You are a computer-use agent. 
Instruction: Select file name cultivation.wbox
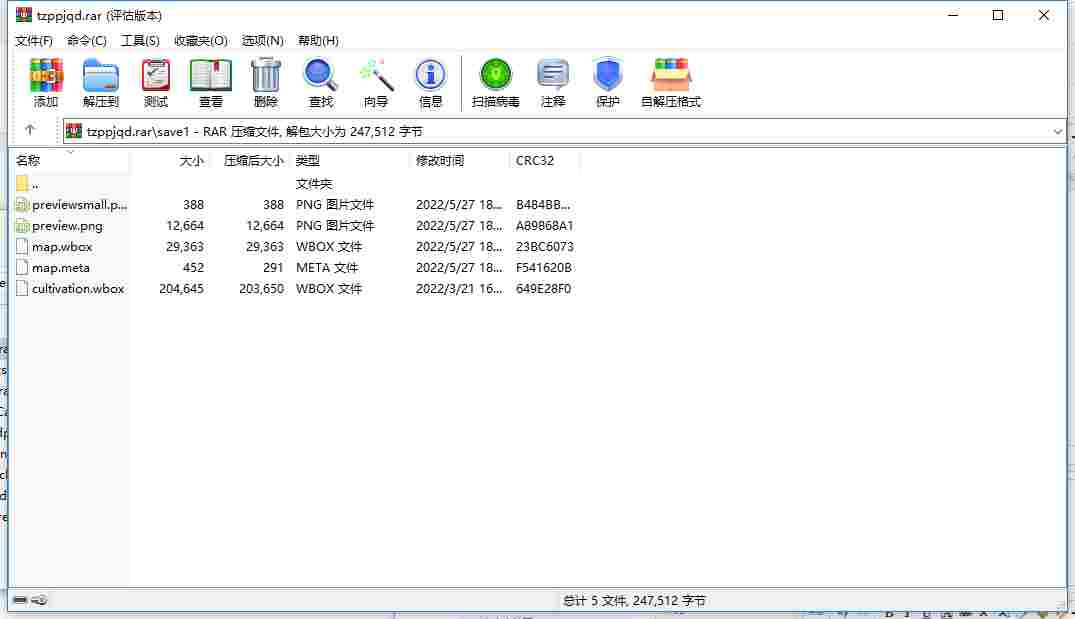tap(78, 289)
